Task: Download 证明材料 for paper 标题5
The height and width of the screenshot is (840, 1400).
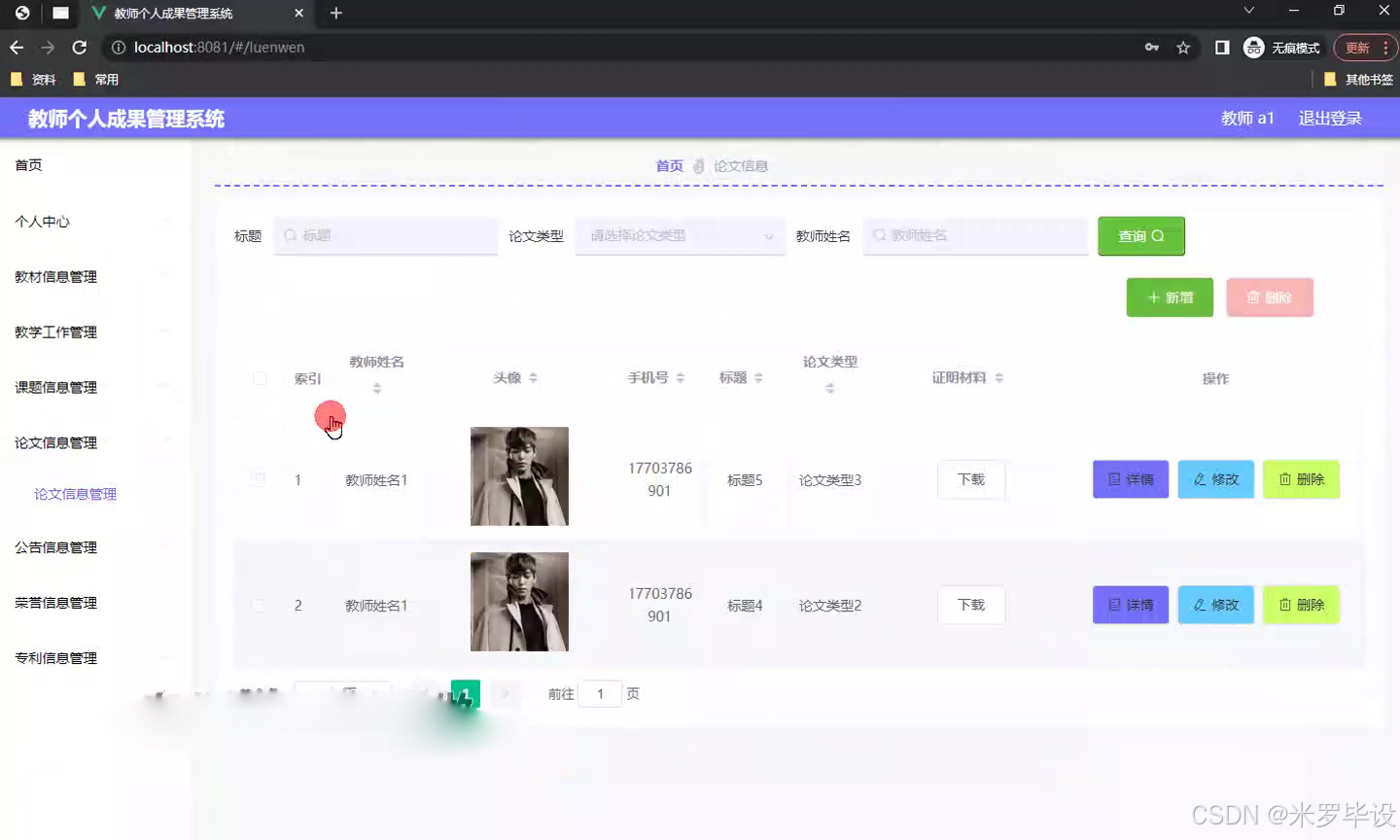Action: (970, 478)
